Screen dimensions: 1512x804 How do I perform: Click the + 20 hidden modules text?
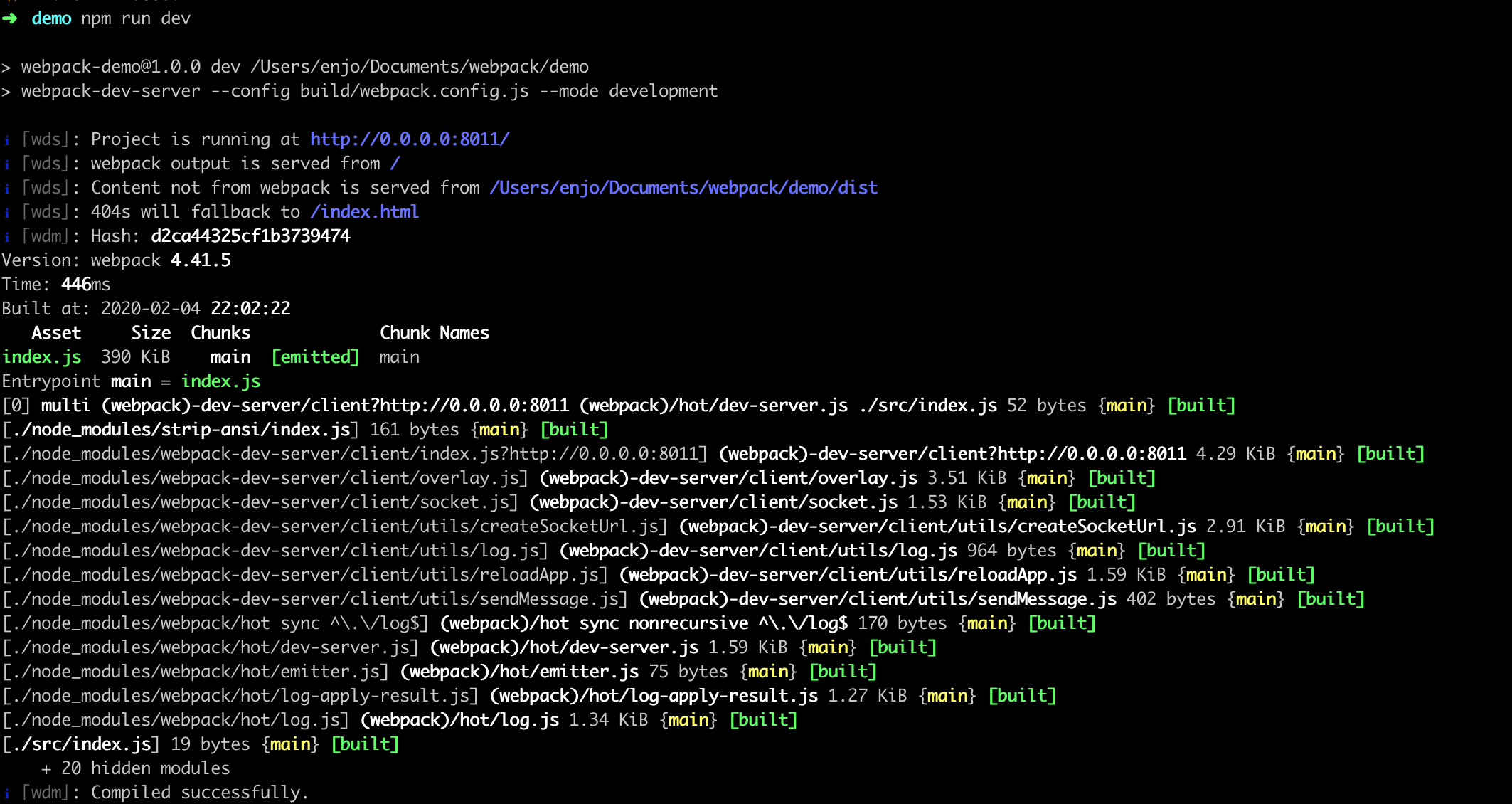(x=135, y=768)
